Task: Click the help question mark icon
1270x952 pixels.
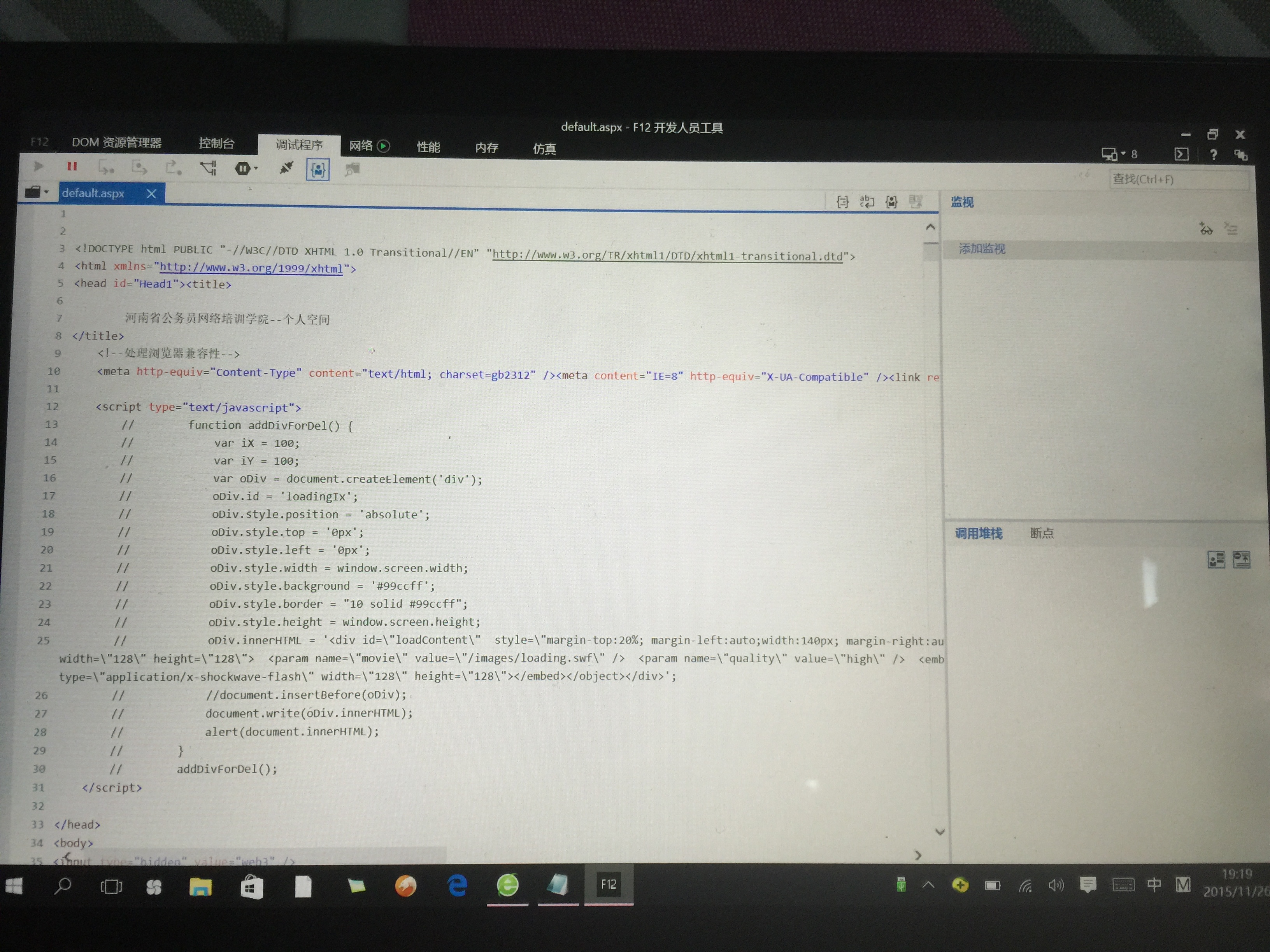Action: coord(1213,154)
